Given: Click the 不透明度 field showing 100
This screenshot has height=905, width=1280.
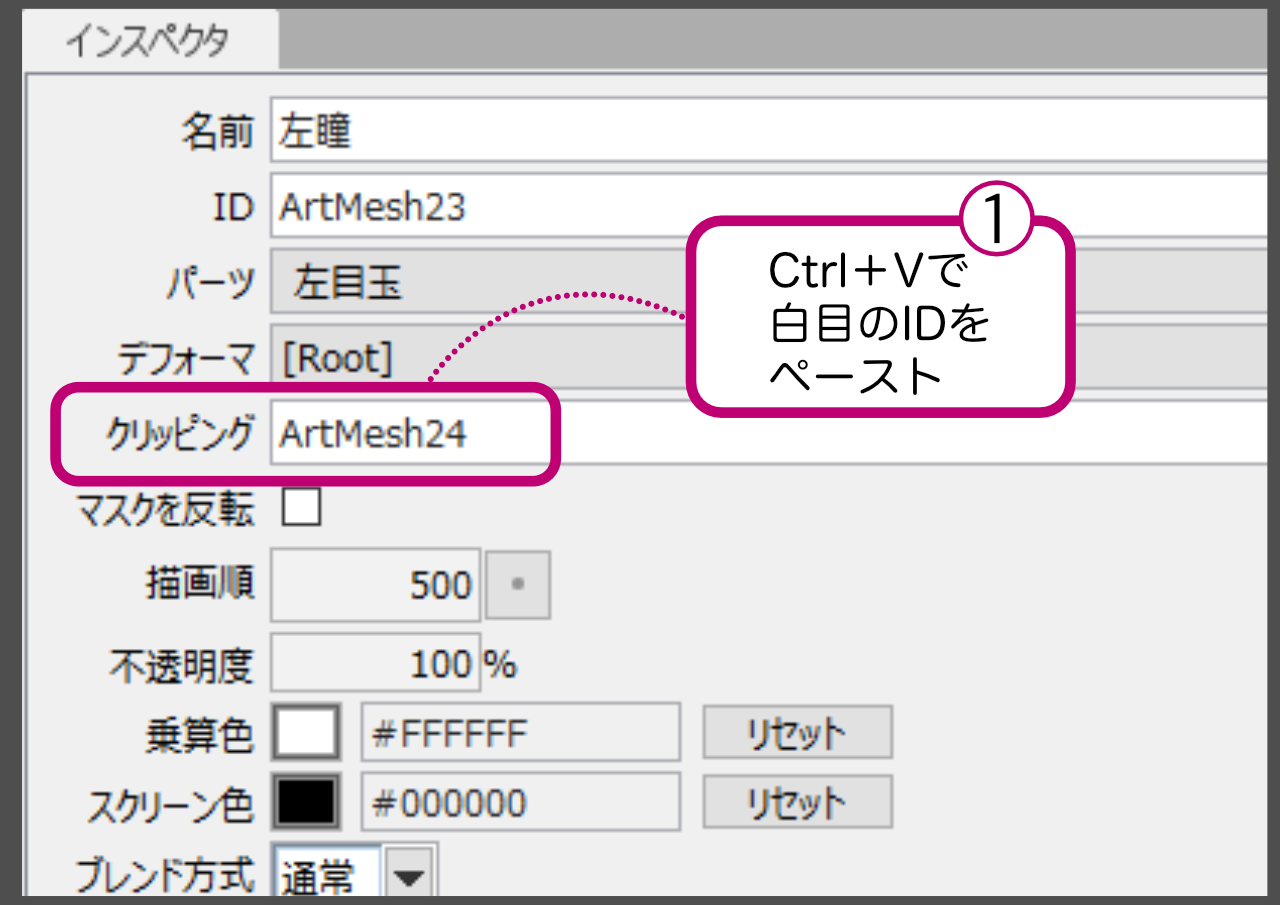Looking at the screenshot, I should click(376, 664).
